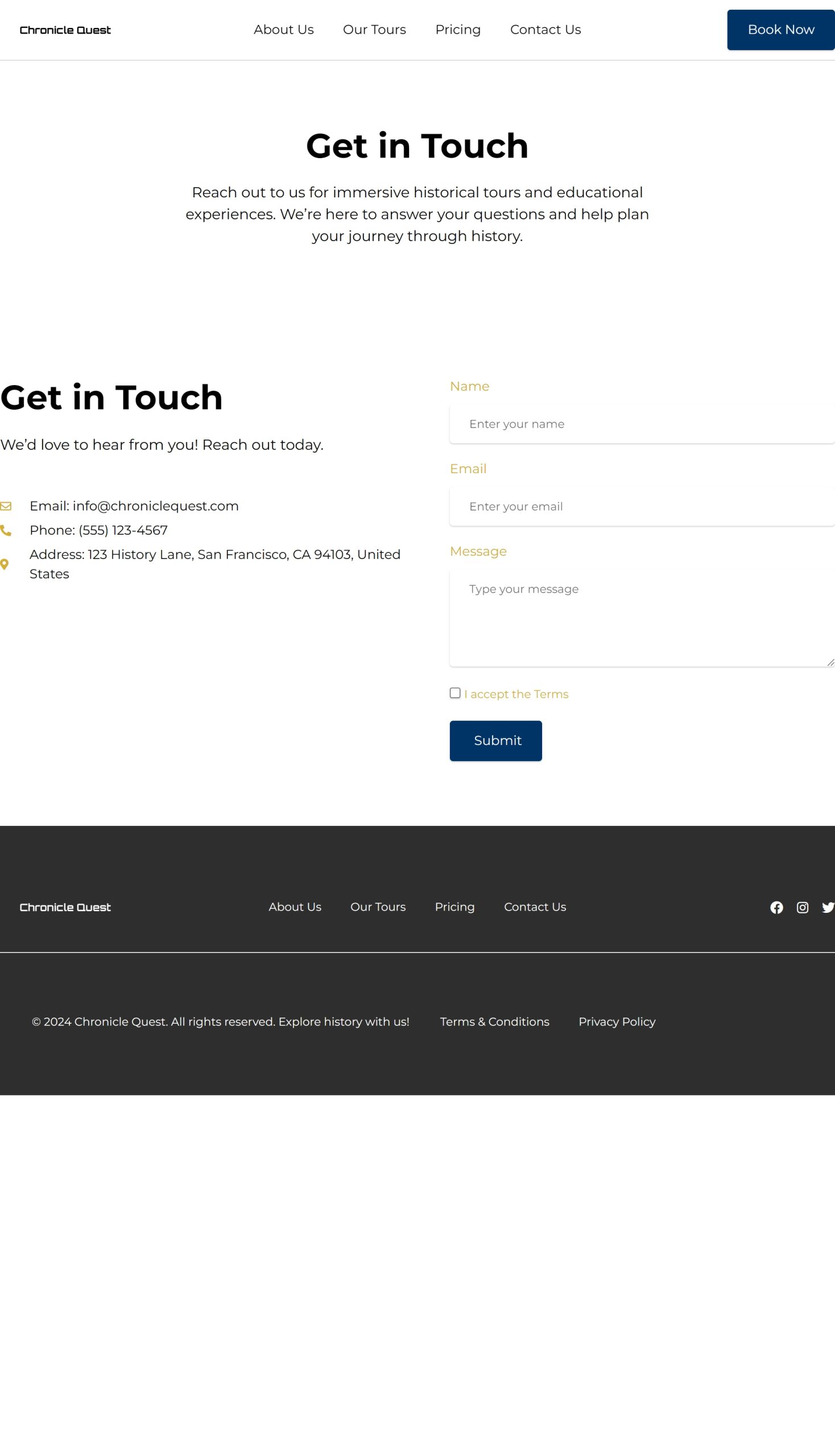Open the Terms & Conditions footer link
The image size is (835, 1456).
[x=494, y=1021]
